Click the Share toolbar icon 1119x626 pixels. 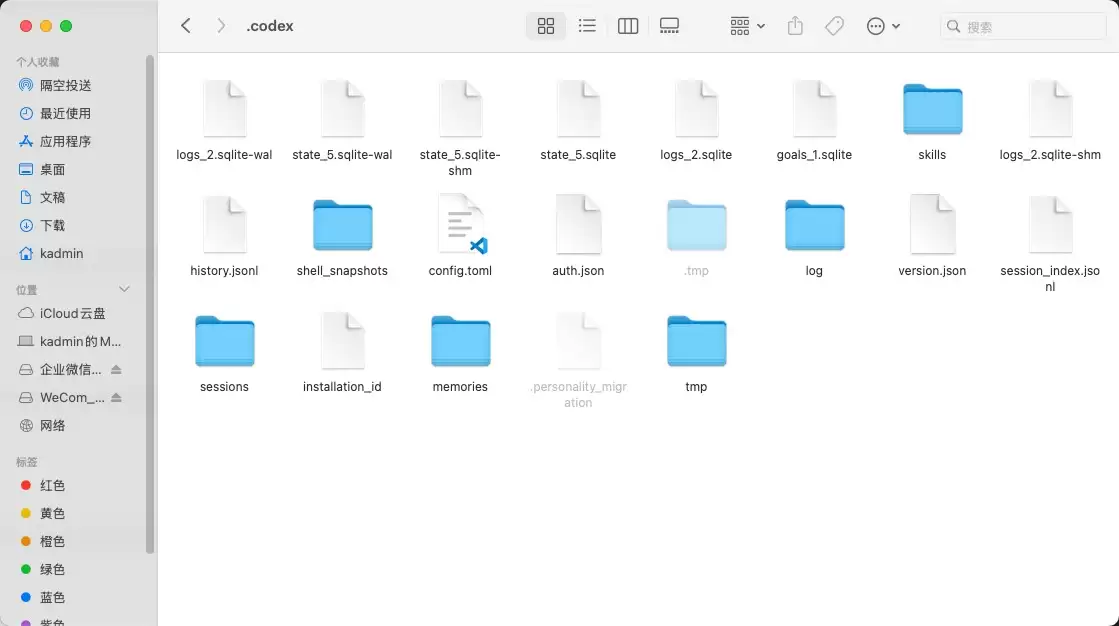click(795, 26)
